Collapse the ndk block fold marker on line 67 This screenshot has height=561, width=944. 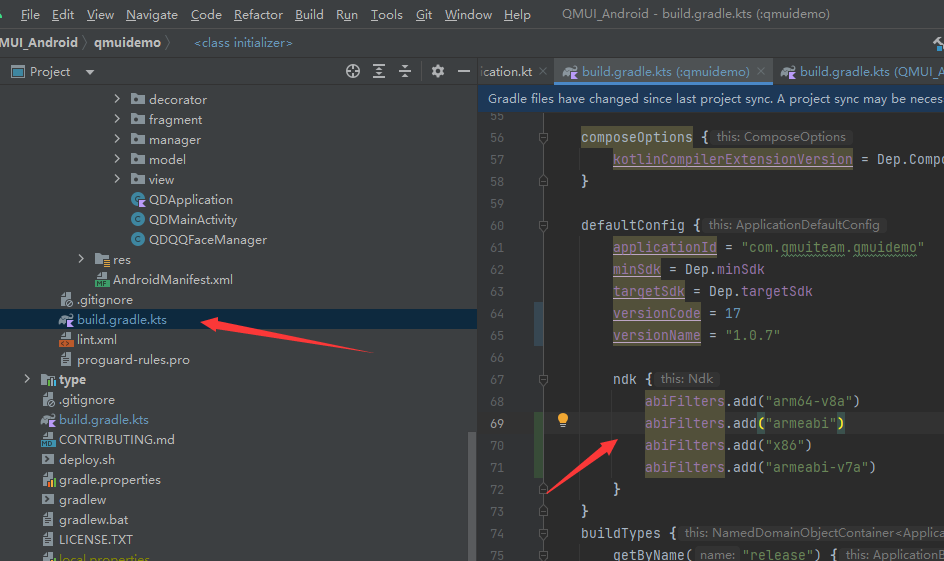click(x=543, y=380)
